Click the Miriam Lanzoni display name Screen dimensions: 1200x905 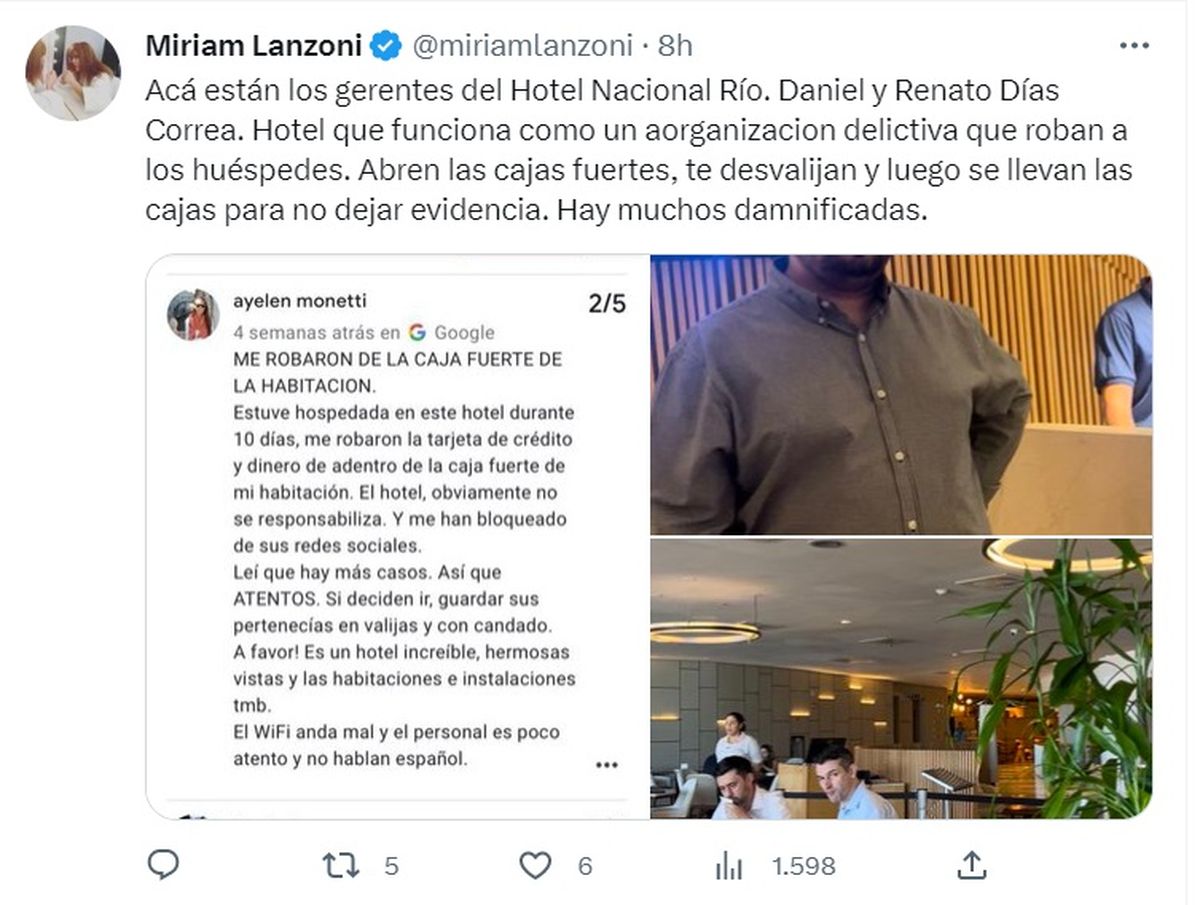coord(255,46)
